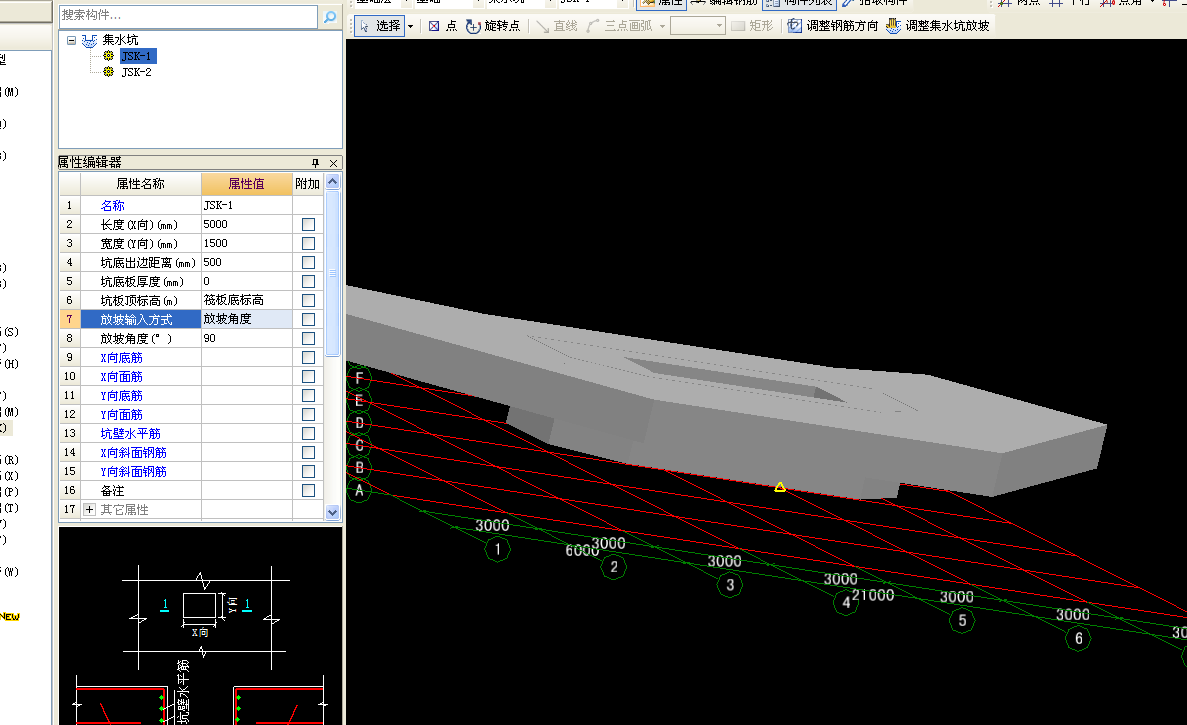The height and width of the screenshot is (725, 1187).
Task: Click the 21000 dimension label
Action: 874,596
